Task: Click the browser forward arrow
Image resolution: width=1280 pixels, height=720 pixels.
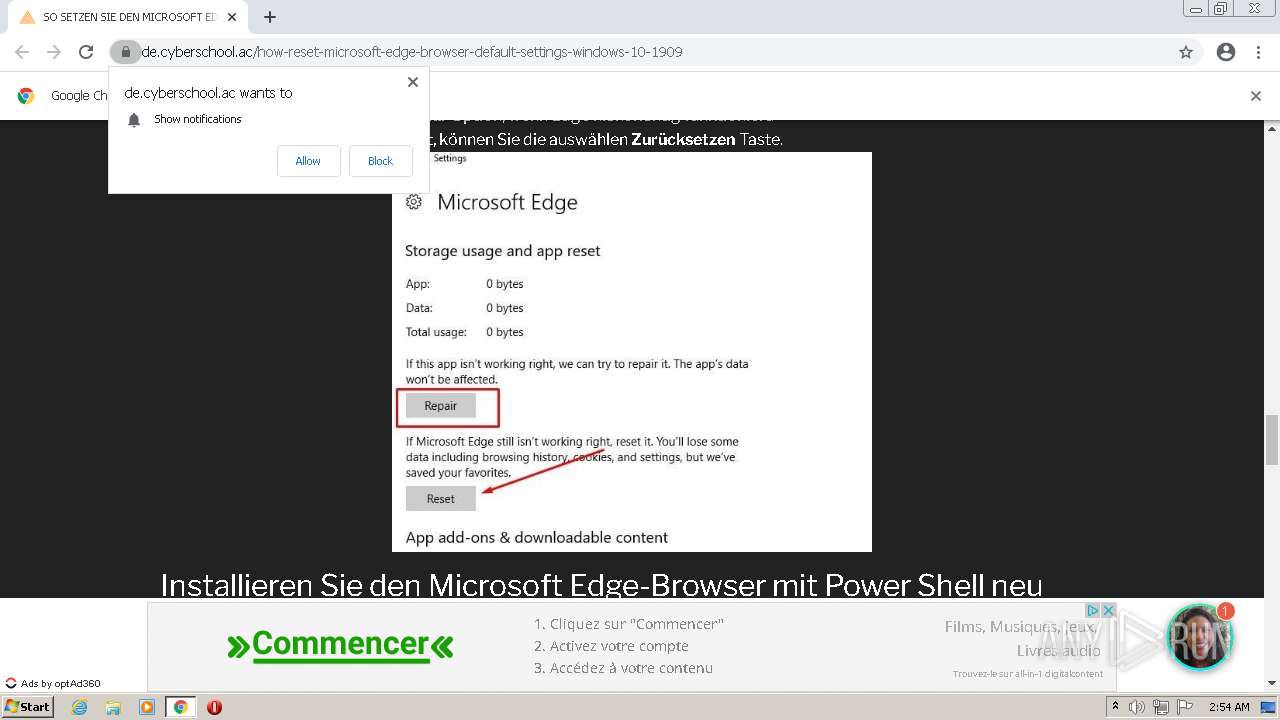Action: pos(54,52)
